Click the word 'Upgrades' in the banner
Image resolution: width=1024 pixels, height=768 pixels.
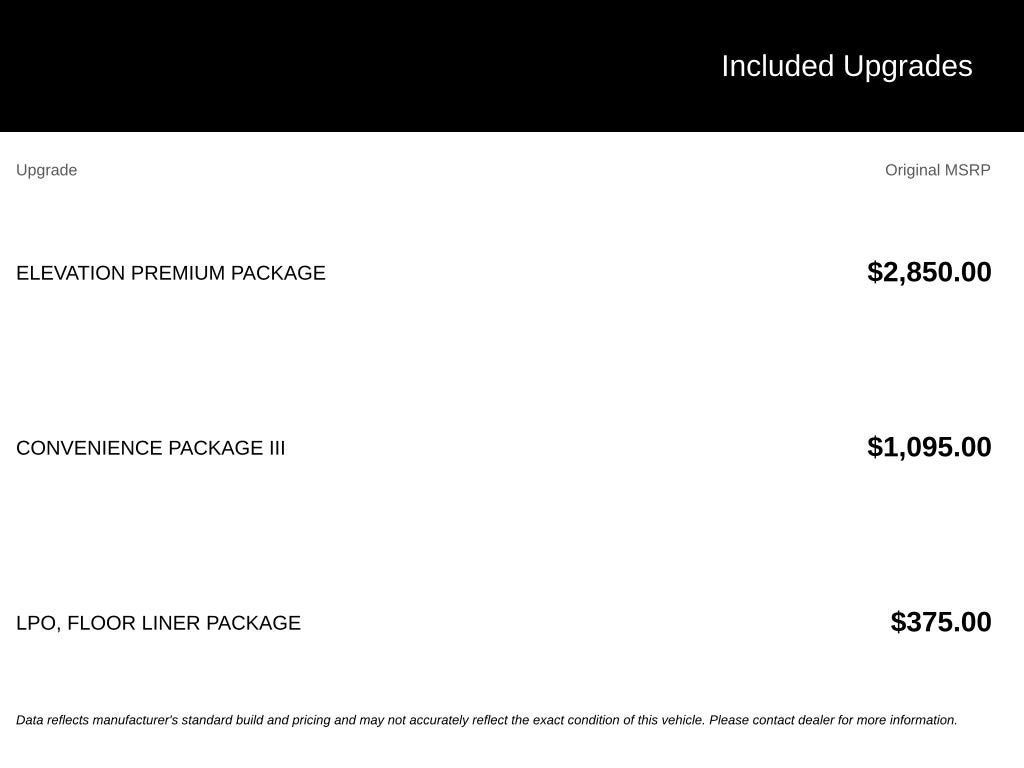(x=908, y=68)
